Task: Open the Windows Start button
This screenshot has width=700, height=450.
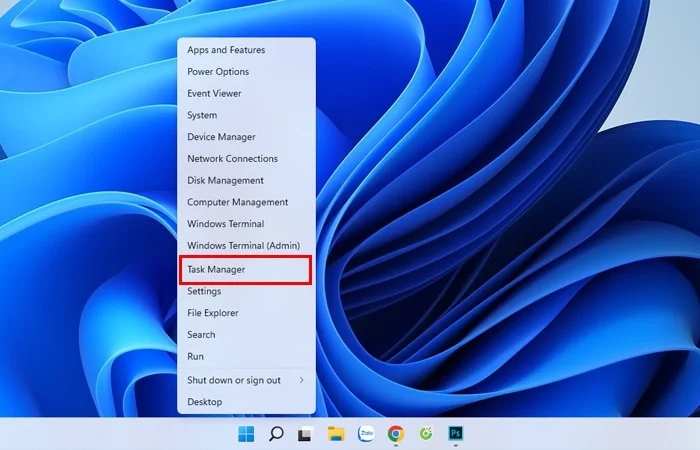Action: click(246, 433)
